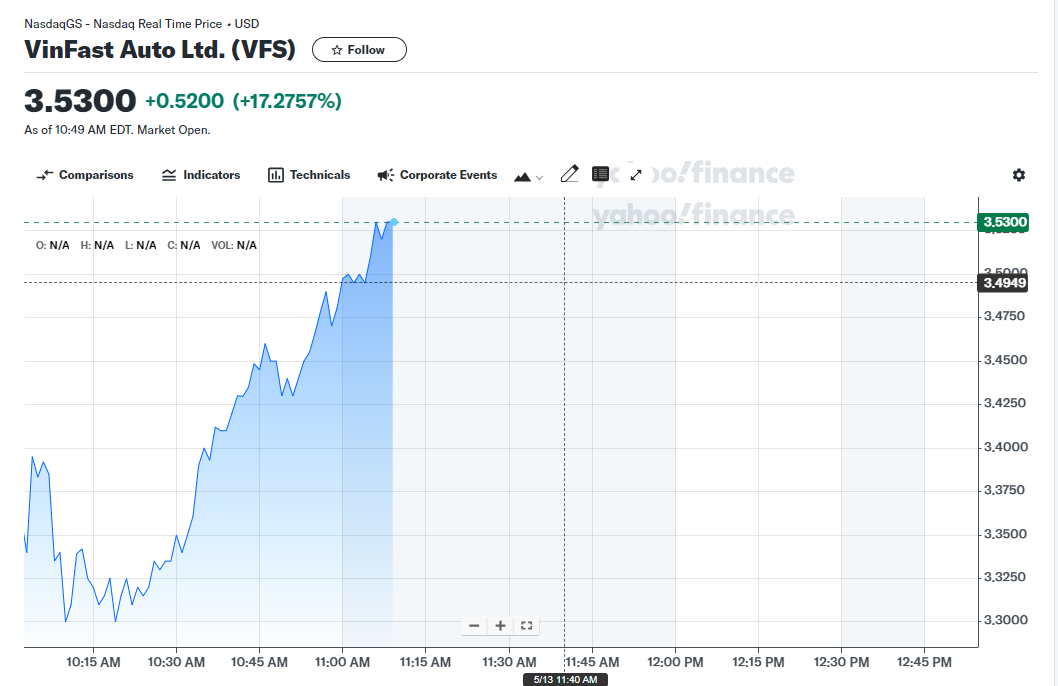This screenshot has width=1058, height=686.
Task: Select the pencil drawing tool
Action: (x=569, y=174)
